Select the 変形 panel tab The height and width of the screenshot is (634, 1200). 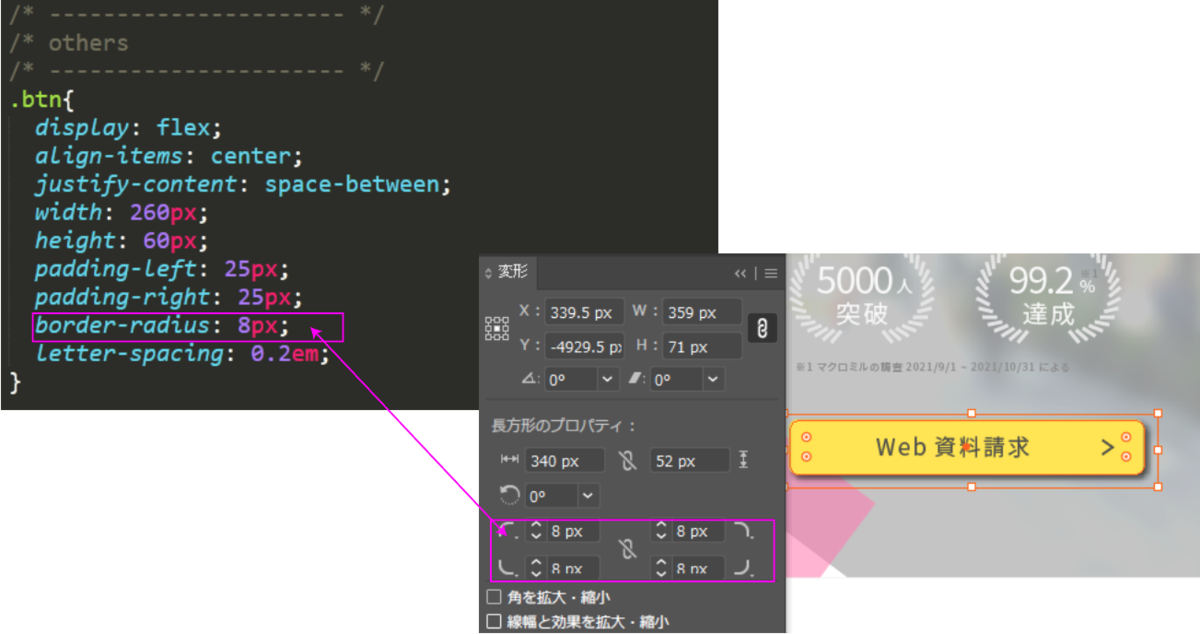512,272
